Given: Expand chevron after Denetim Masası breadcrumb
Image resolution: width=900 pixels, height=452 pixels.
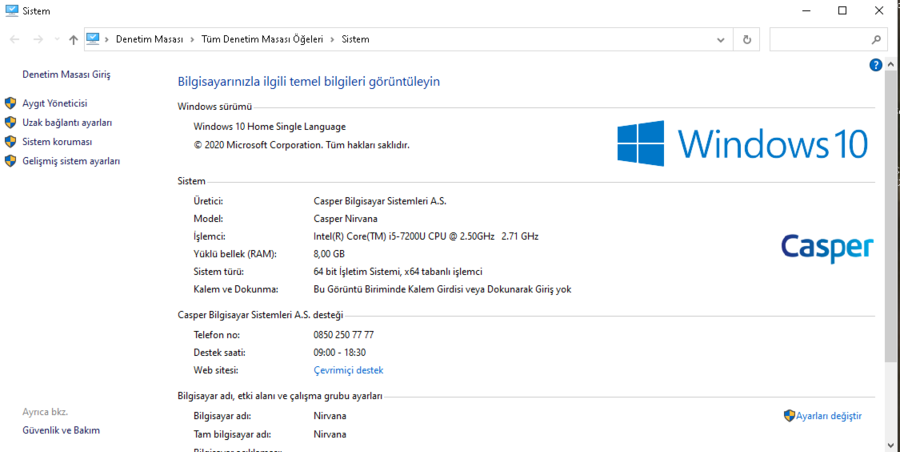Looking at the screenshot, I should pos(192,40).
